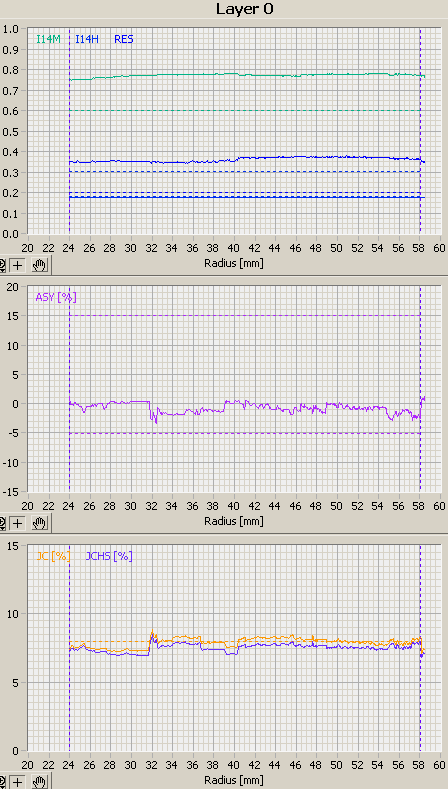Click the JCHS [%] legend label
This screenshot has height=789, width=448.
109,556
